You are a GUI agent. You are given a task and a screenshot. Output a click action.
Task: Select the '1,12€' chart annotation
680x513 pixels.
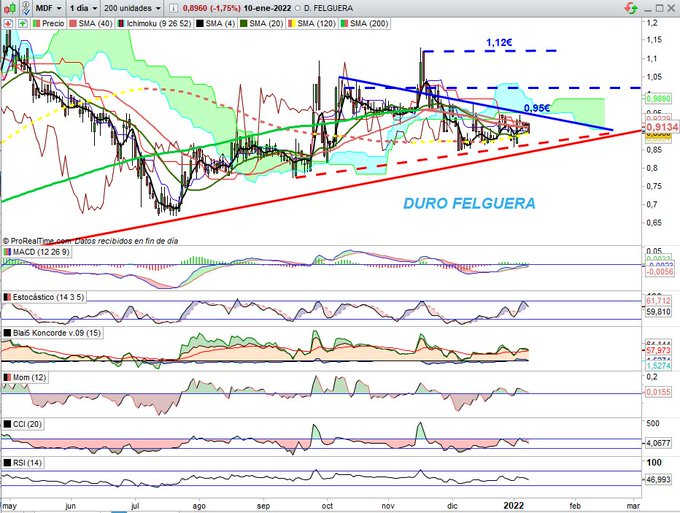coord(499,42)
